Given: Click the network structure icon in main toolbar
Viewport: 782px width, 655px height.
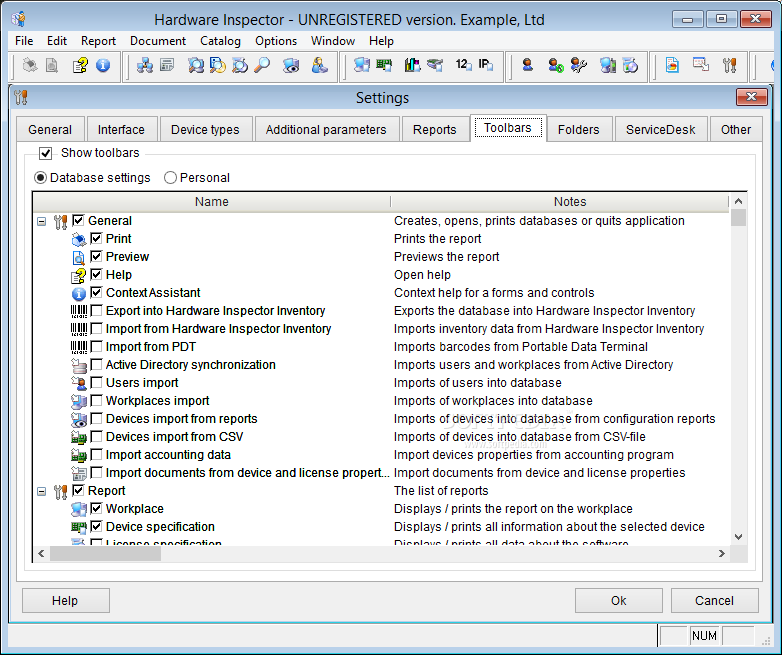Looking at the screenshot, I should (x=145, y=65).
